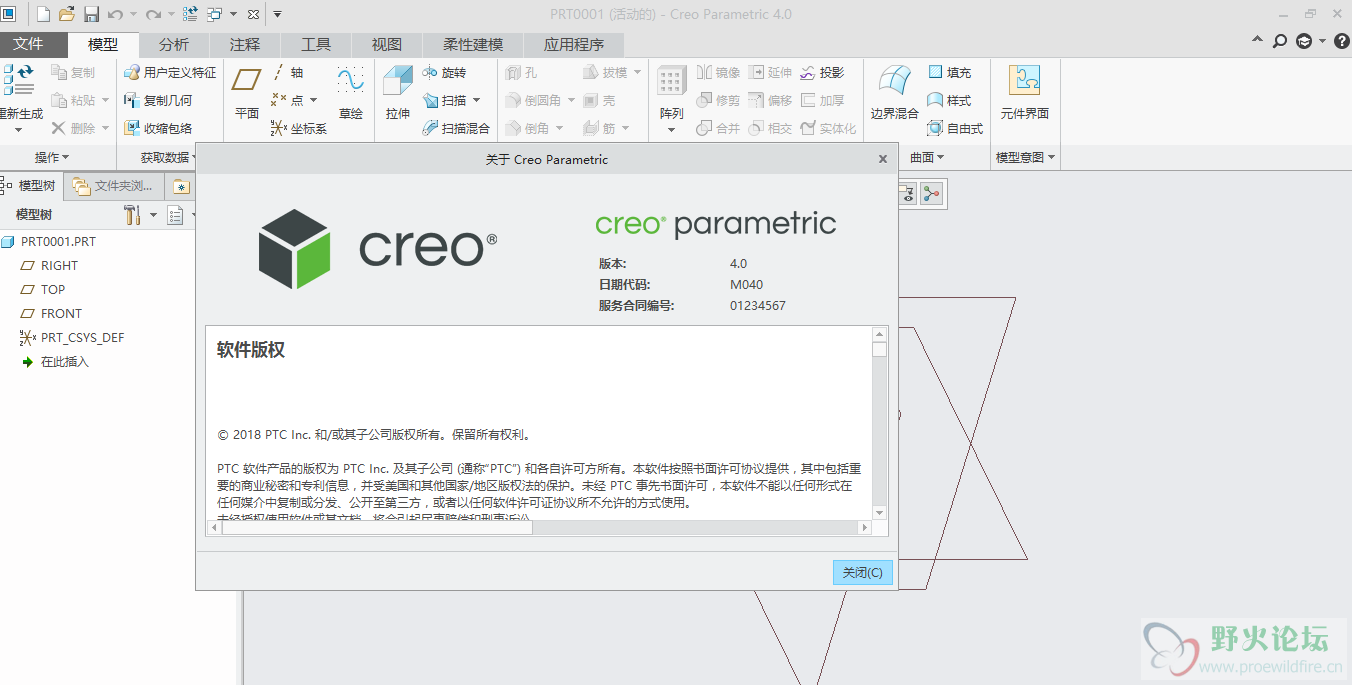Insert a datum 轴 axis
This screenshot has height=685, width=1352.
click(287, 73)
